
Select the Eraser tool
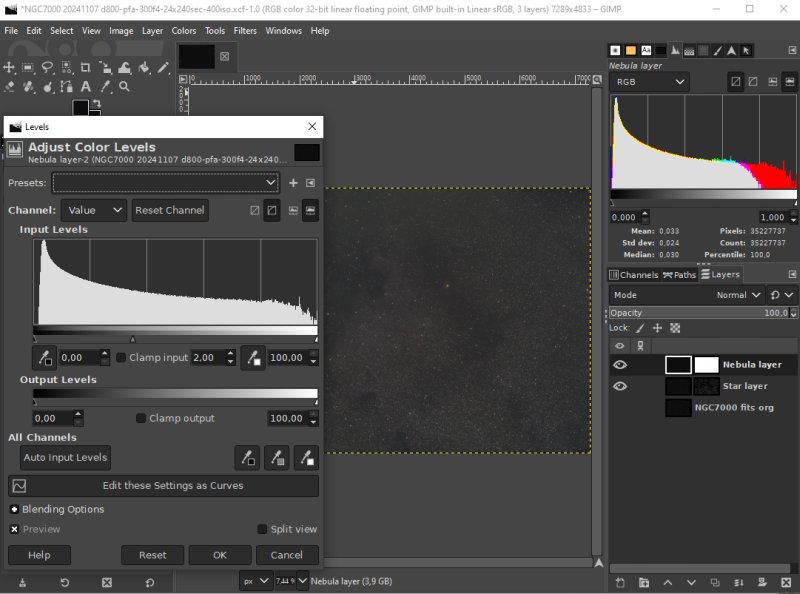tap(9, 87)
